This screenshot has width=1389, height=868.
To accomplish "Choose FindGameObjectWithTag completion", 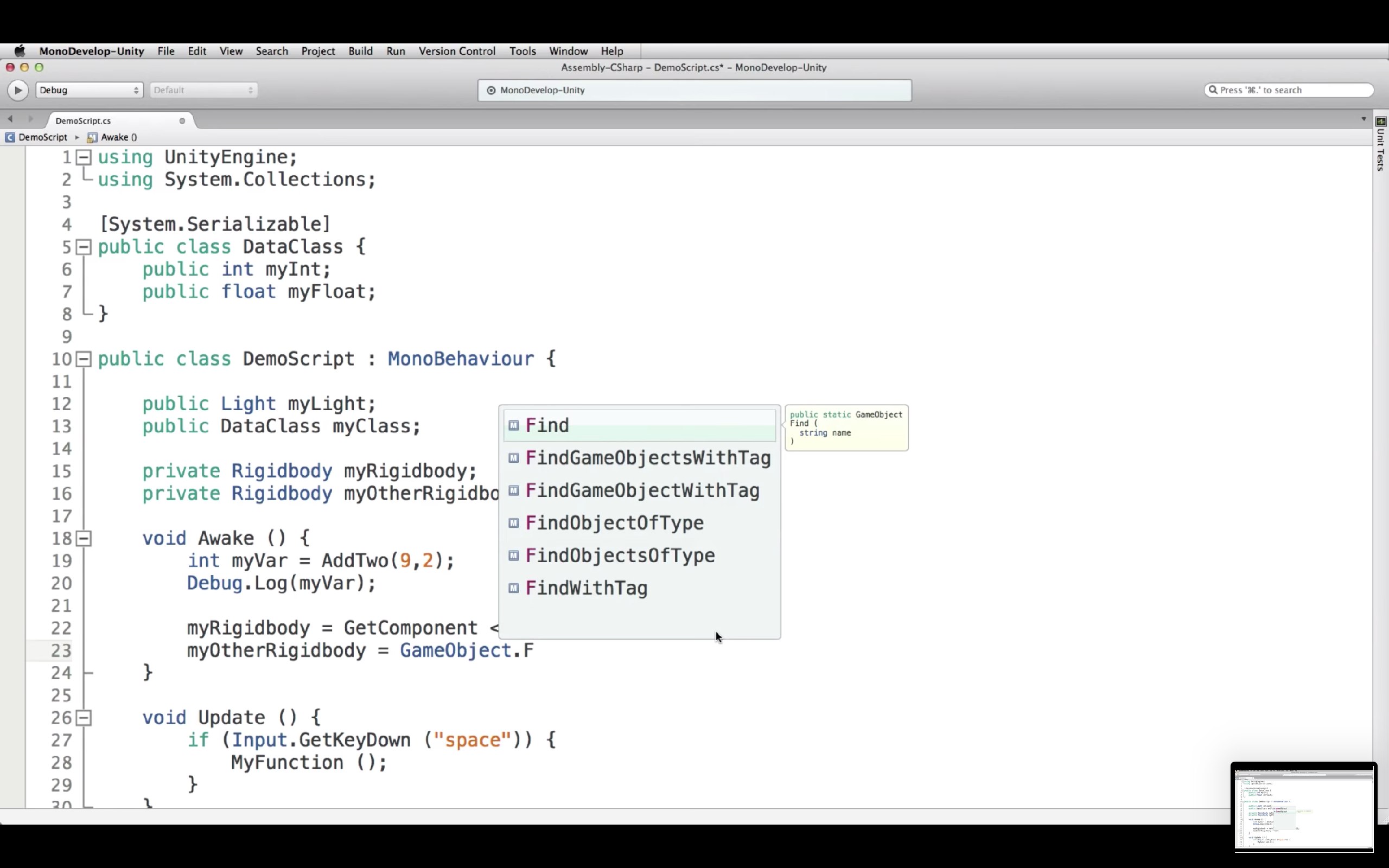I will click(x=639, y=491).
